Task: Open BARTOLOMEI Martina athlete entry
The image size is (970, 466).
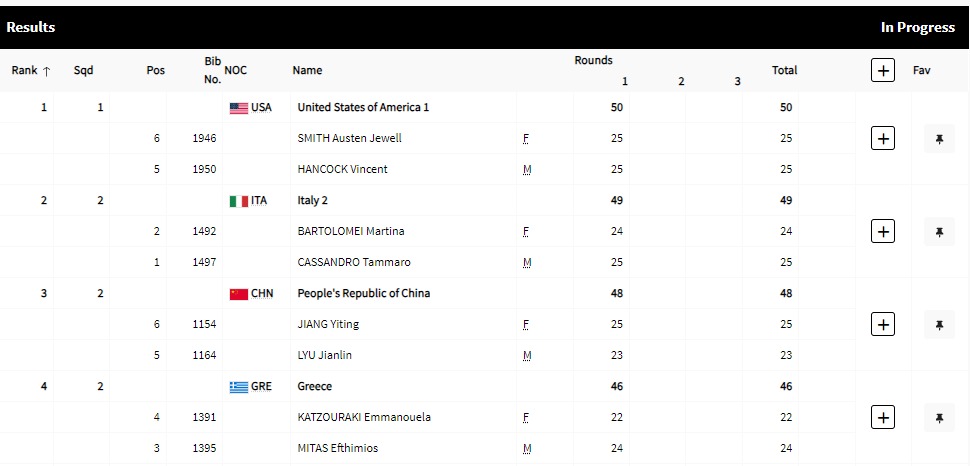Action: tap(353, 232)
